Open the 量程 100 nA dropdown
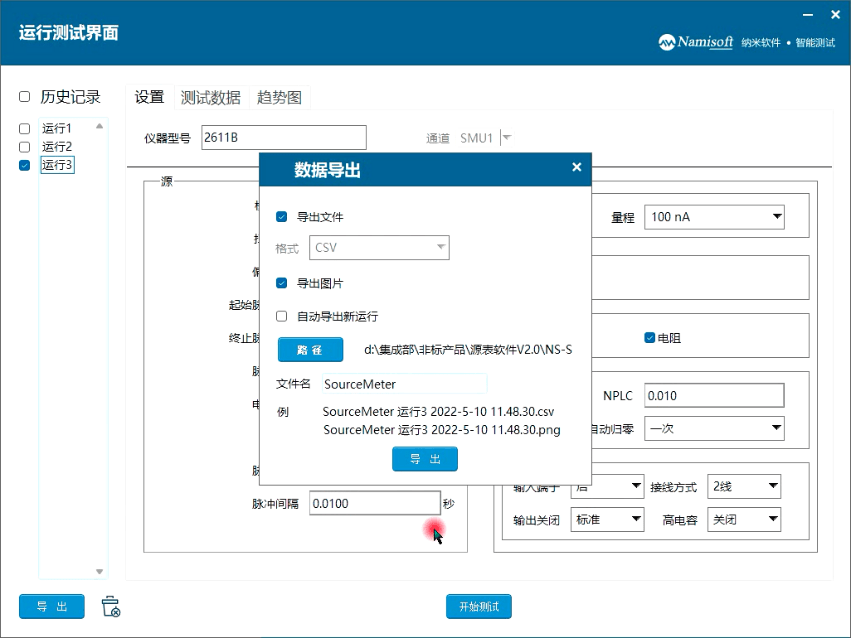 [x=713, y=215]
